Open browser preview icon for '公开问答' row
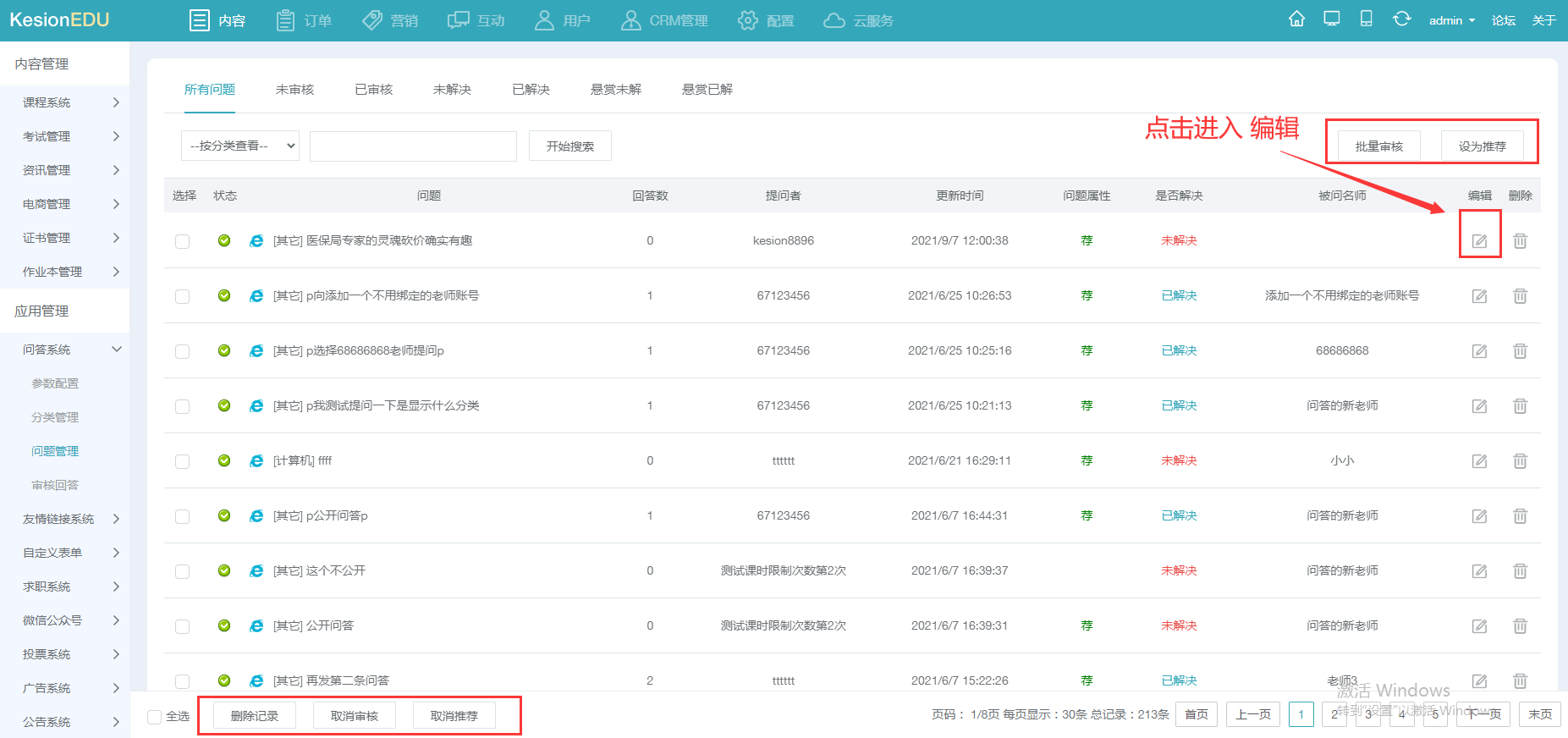The height and width of the screenshot is (738, 1568). (x=256, y=626)
